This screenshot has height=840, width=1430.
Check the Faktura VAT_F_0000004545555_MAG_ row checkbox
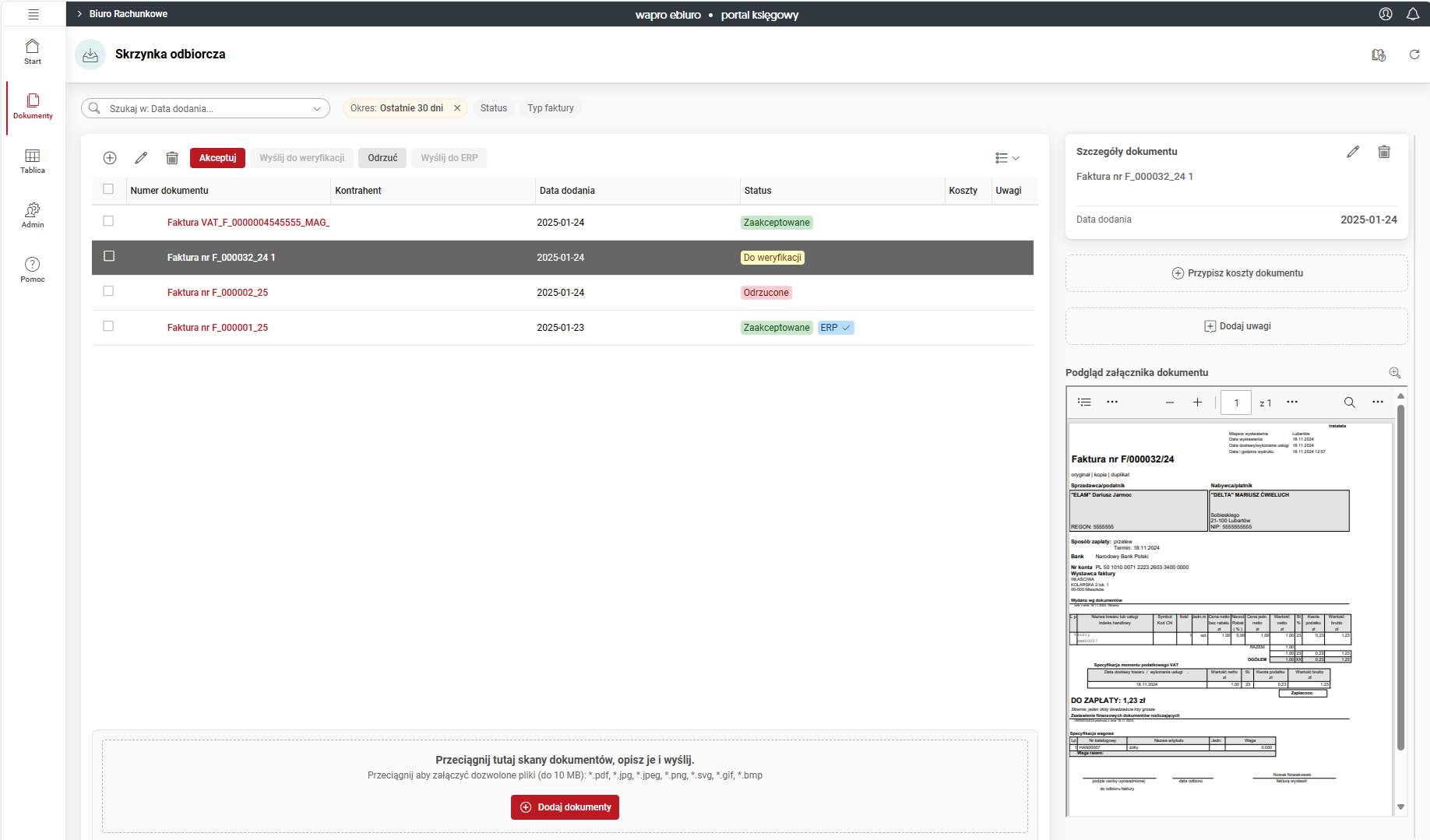(x=108, y=221)
